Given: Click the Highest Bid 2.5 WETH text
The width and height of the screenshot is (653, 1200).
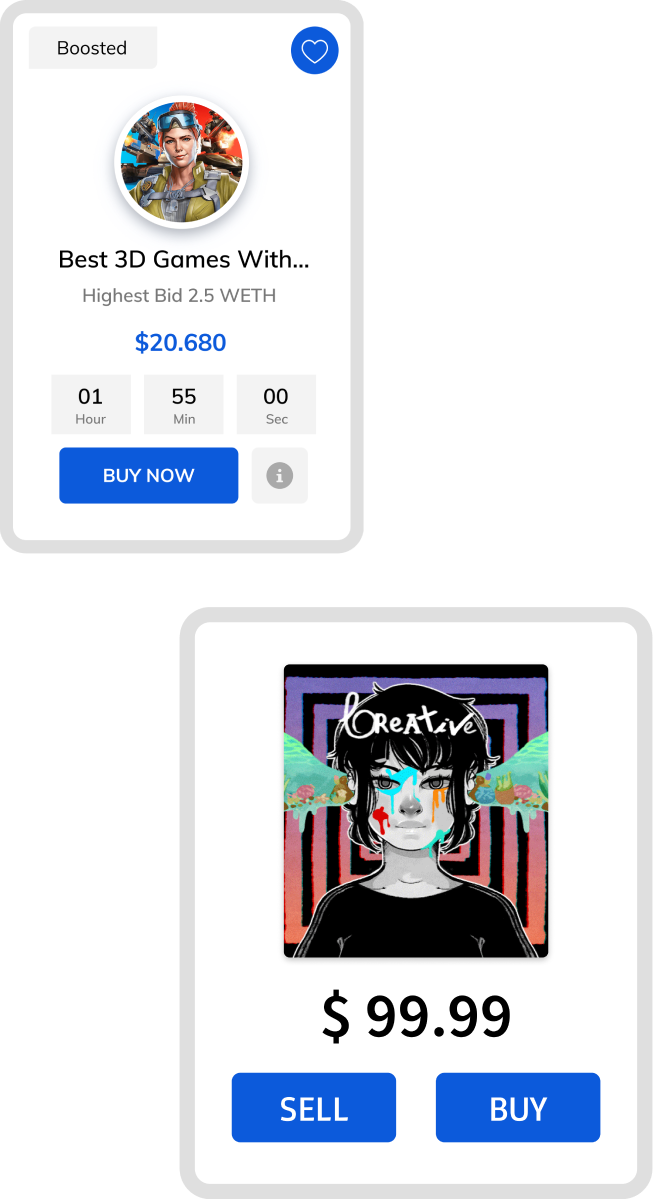Looking at the screenshot, I should (x=179, y=296).
